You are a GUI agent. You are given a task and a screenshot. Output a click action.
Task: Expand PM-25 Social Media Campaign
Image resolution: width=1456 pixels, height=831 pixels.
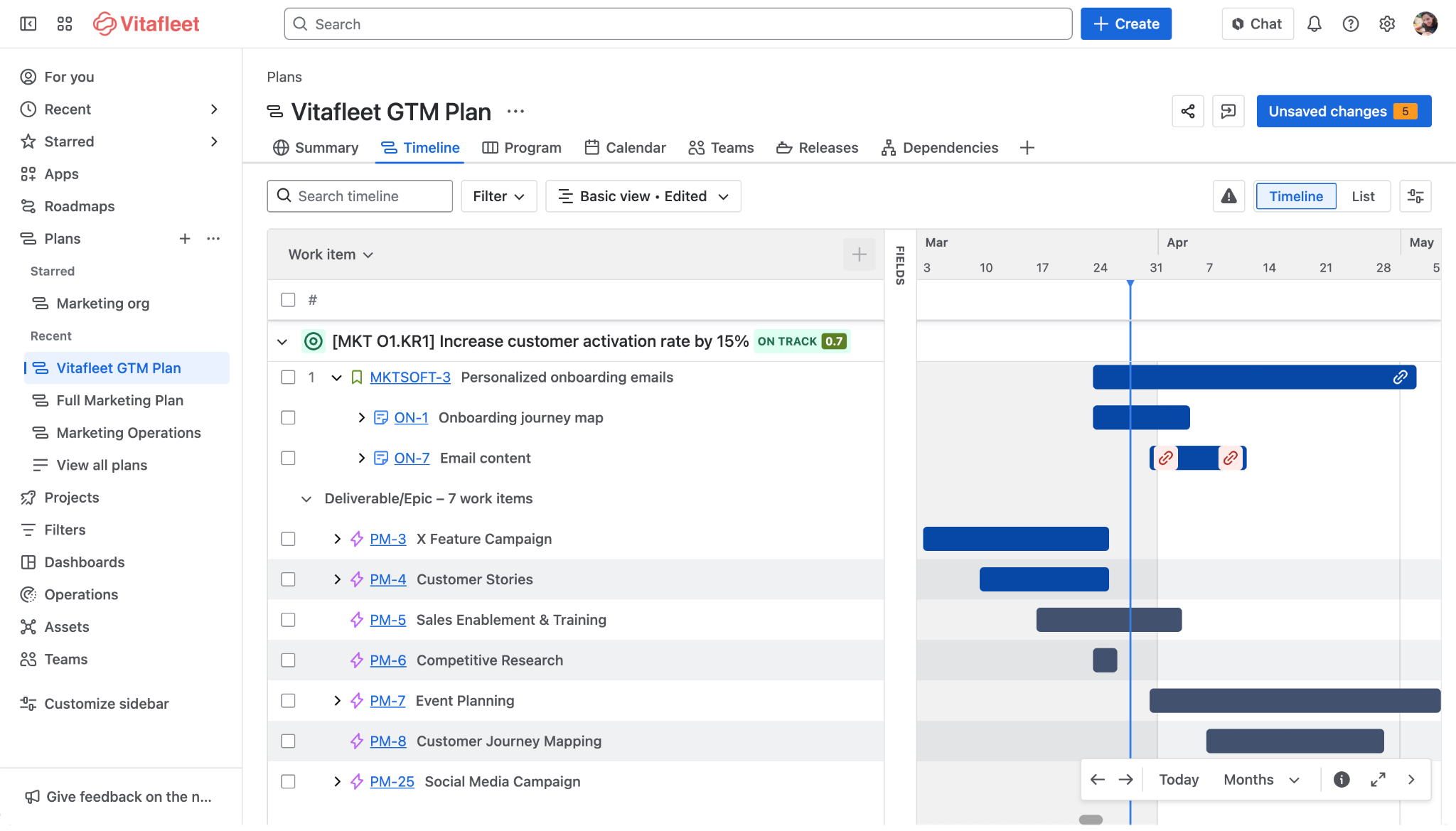pos(337,782)
